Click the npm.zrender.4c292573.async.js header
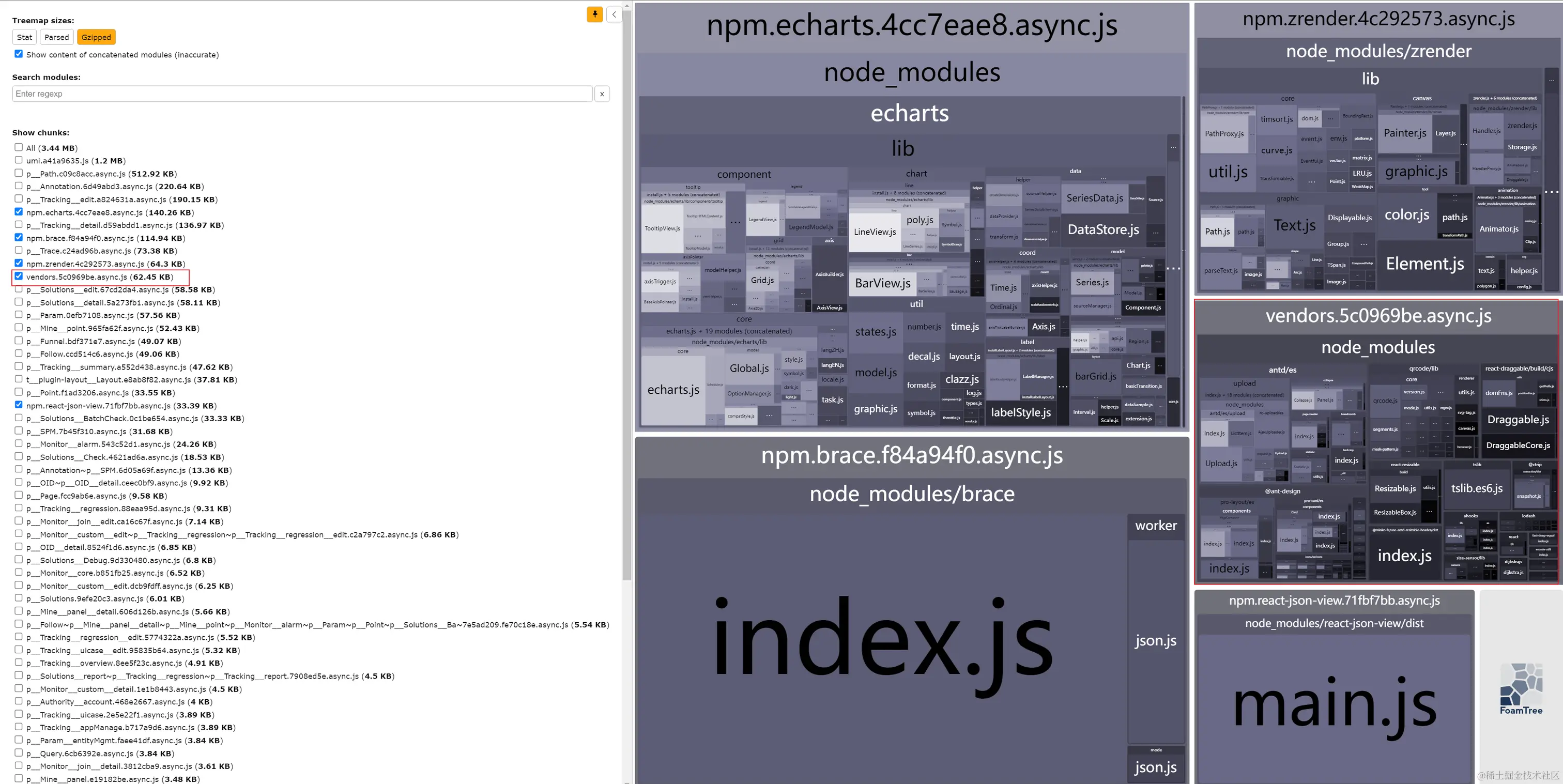Viewport: 1563px width, 784px height. 1378,20
